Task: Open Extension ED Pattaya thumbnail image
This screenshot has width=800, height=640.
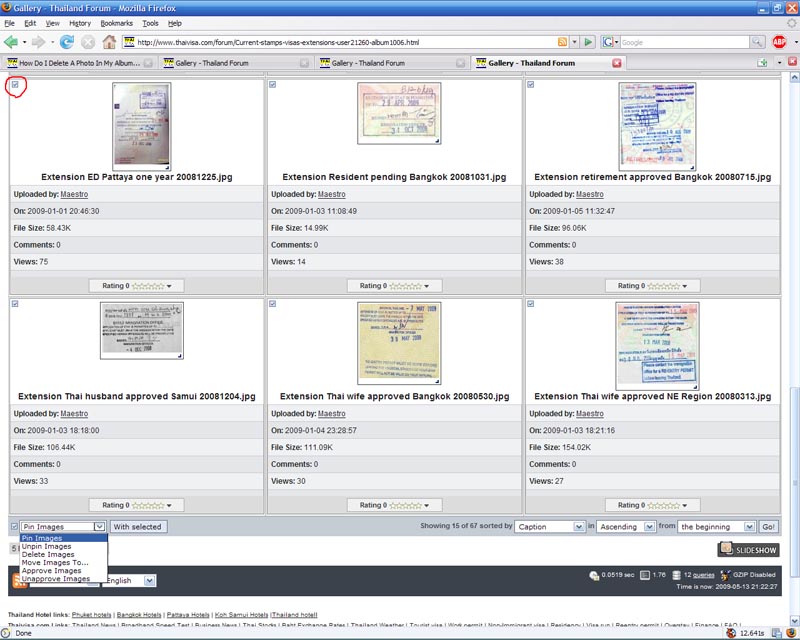Action: click(x=142, y=127)
